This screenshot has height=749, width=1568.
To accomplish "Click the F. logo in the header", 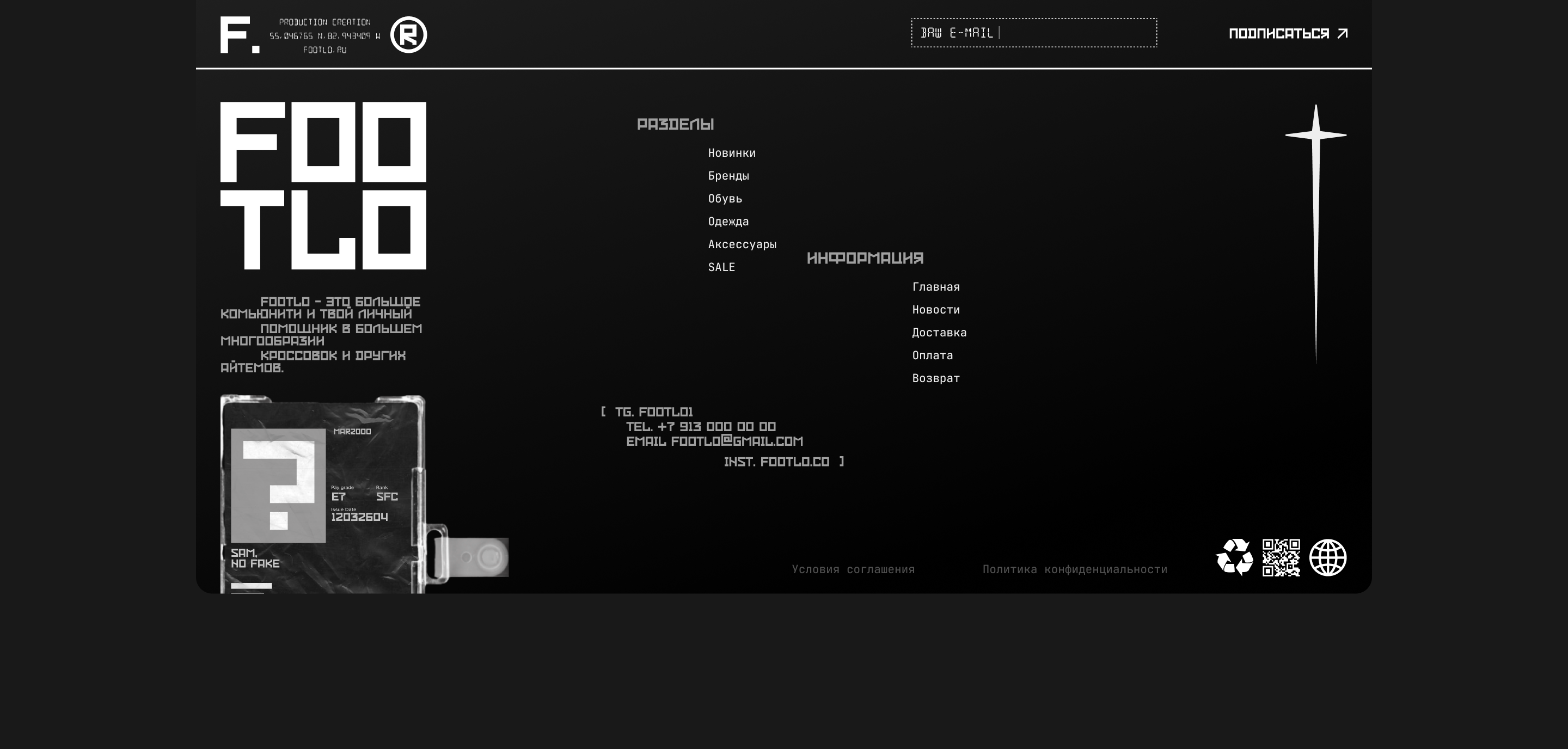I will tap(239, 35).
